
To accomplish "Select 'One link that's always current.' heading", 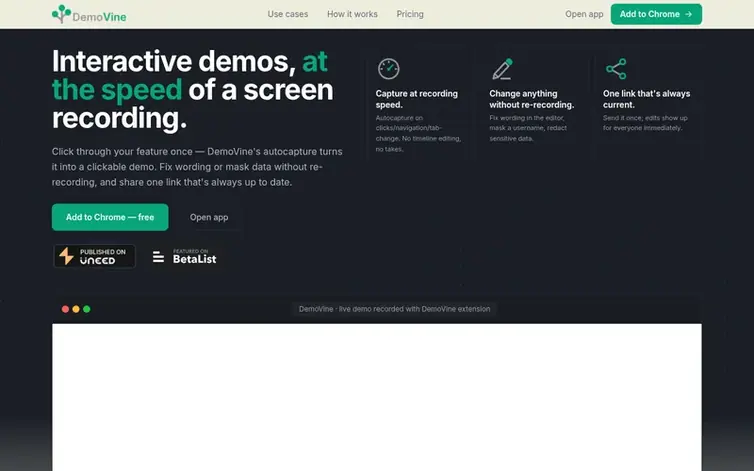I will pos(646,99).
